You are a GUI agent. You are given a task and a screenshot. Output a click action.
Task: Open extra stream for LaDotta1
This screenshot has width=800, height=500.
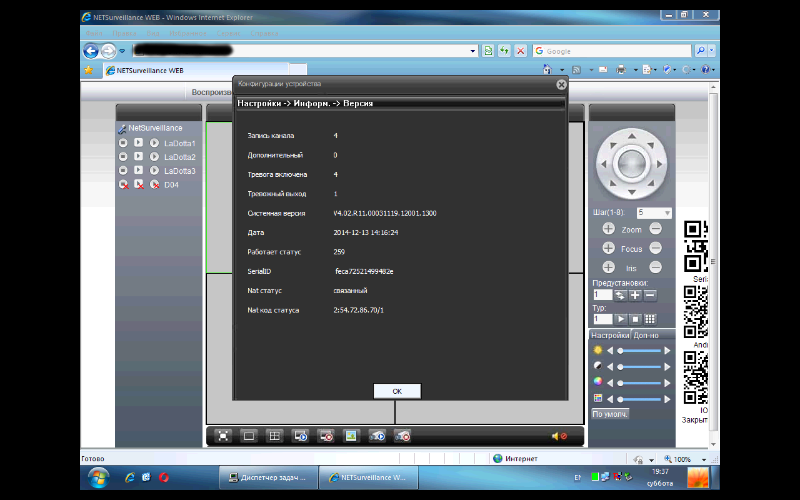(x=154, y=143)
